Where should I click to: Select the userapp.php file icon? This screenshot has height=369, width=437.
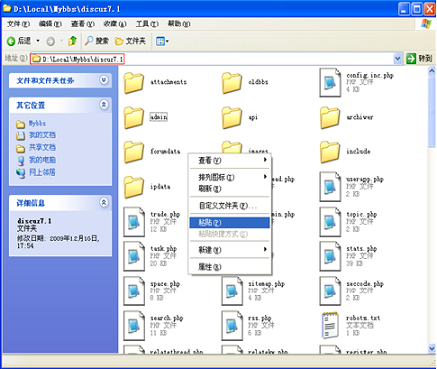tap(330, 187)
